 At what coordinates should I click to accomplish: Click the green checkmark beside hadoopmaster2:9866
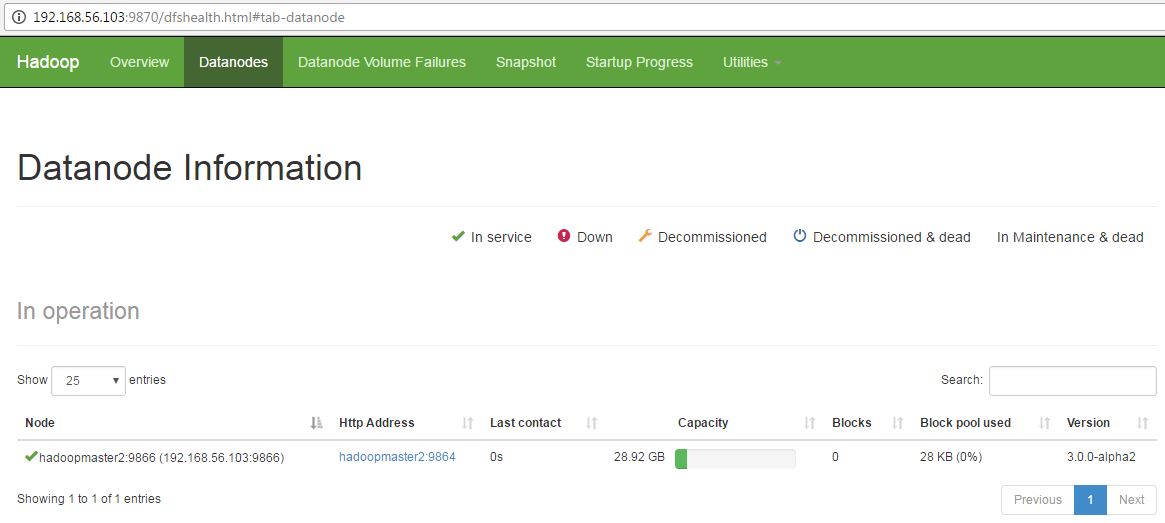(x=31, y=456)
